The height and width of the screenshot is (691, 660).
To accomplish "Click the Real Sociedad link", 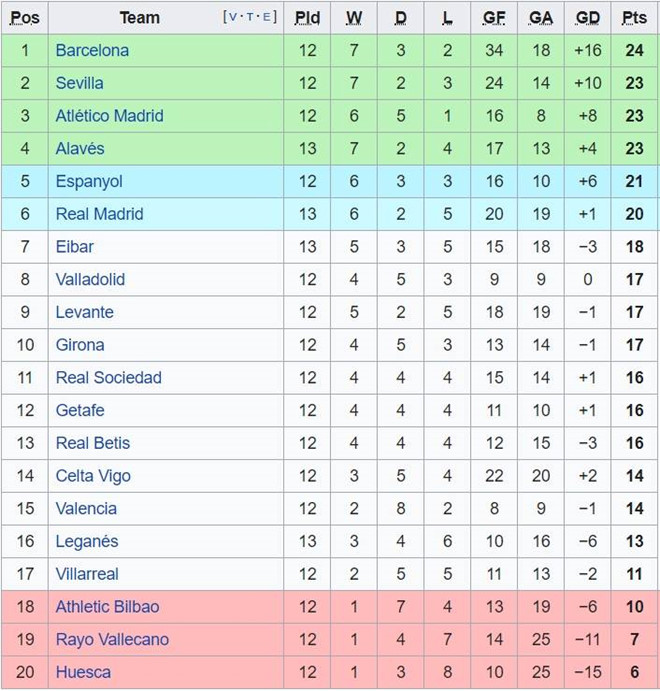I will (x=109, y=377).
